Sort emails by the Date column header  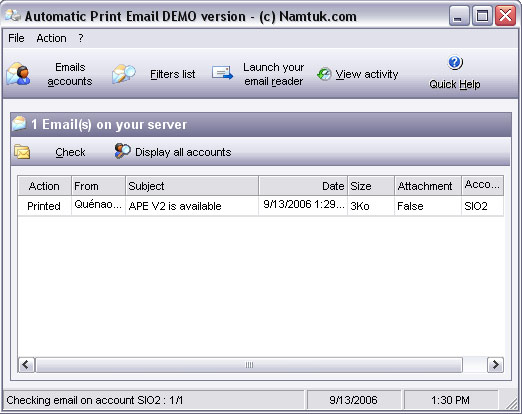pos(303,186)
